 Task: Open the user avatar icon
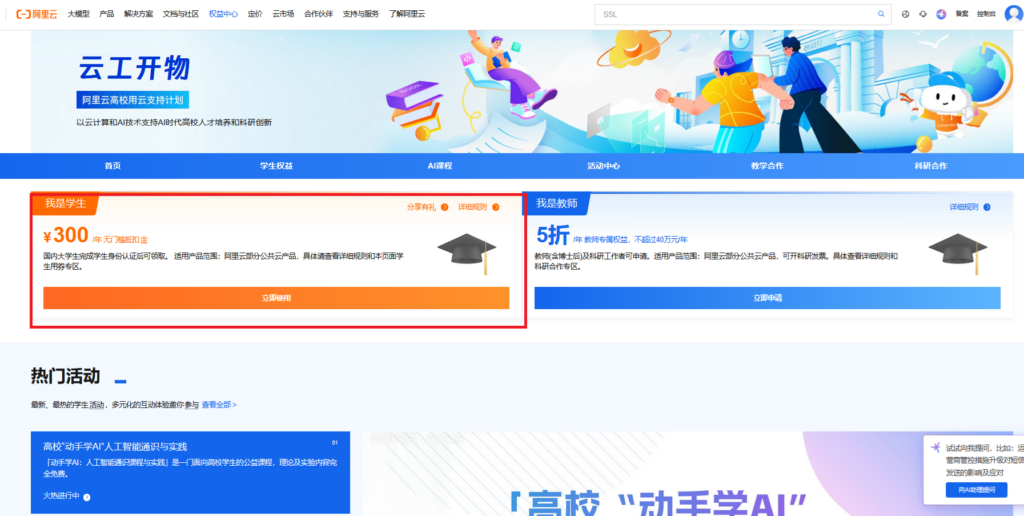[x=1014, y=14]
